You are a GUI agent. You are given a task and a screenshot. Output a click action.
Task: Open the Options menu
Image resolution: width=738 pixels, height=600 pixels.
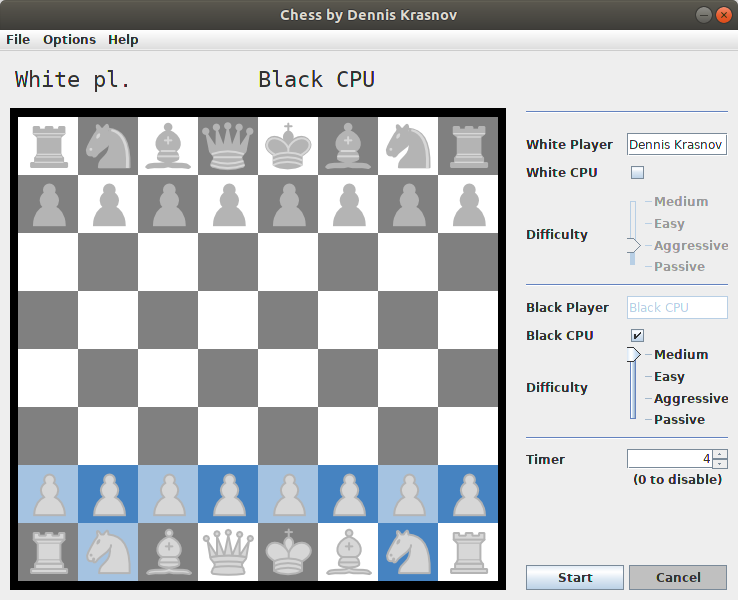click(69, 40)
